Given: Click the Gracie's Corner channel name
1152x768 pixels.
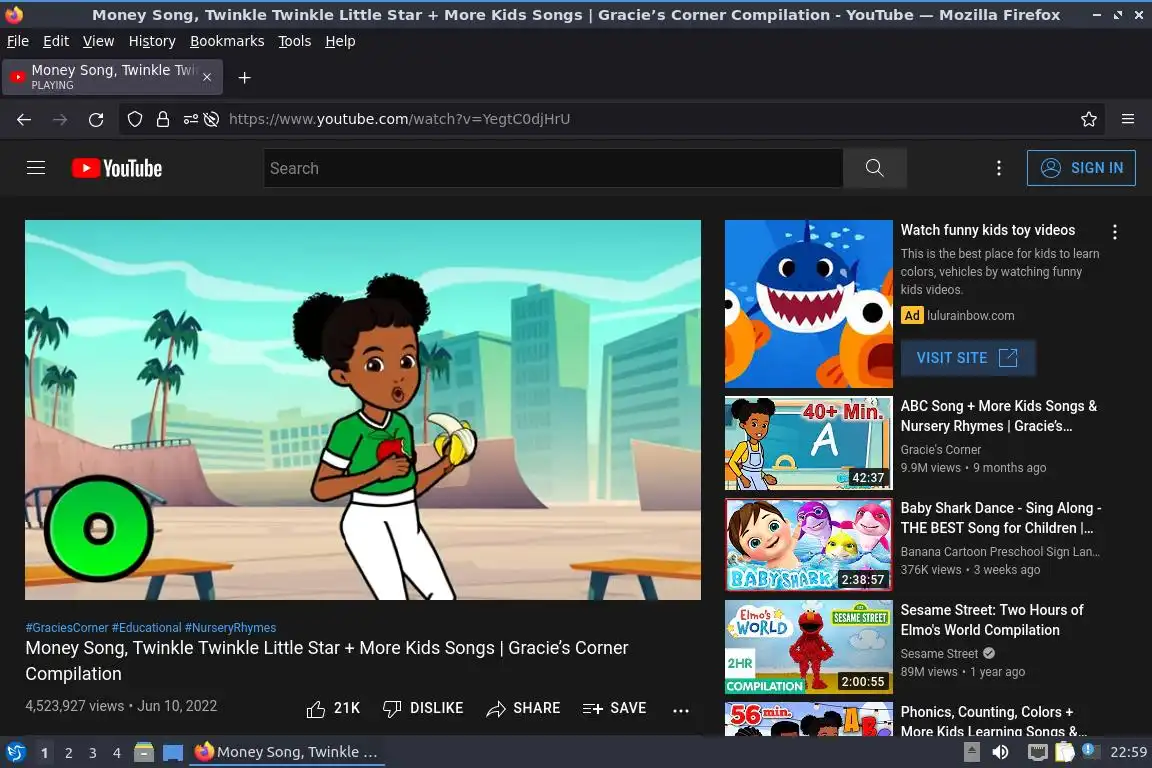Looking at the screenshot, I should [940, 449].
